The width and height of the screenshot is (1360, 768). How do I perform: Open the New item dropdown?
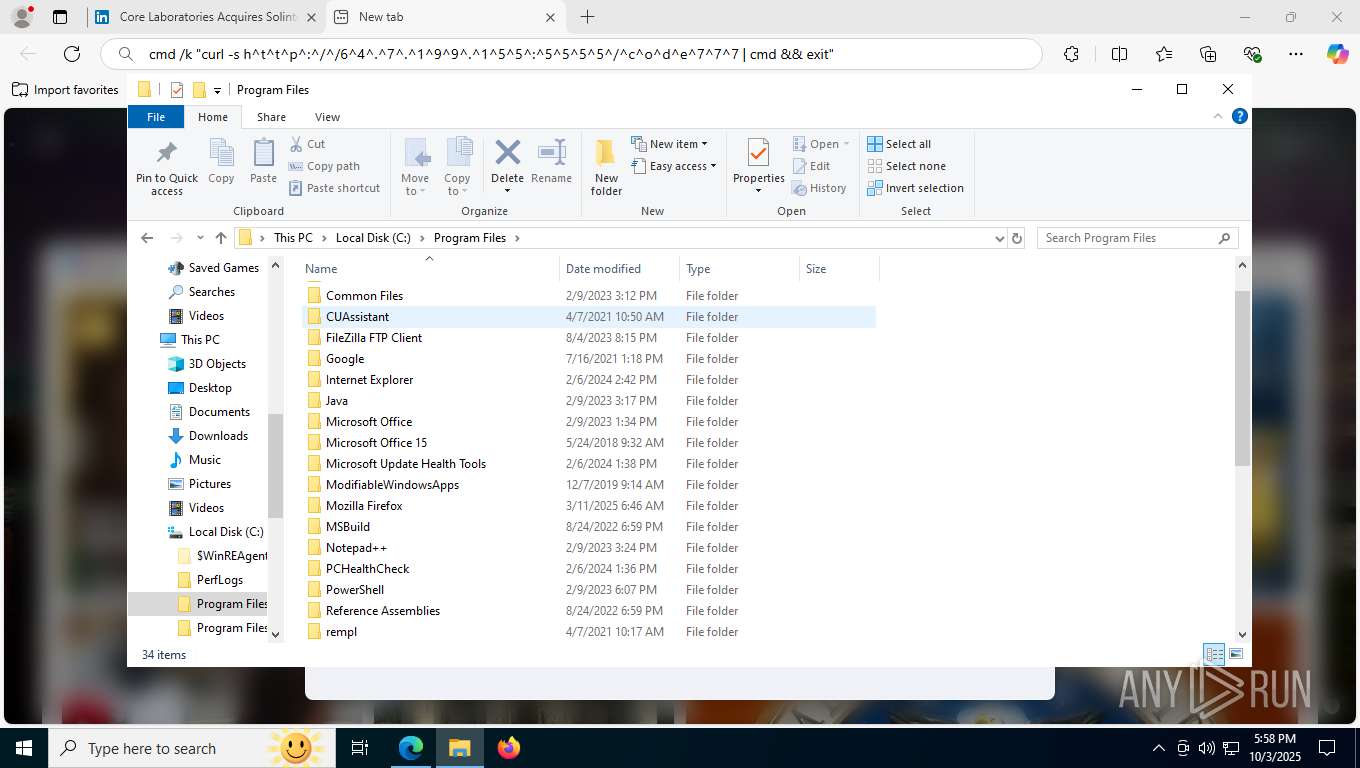click(670, 144)
